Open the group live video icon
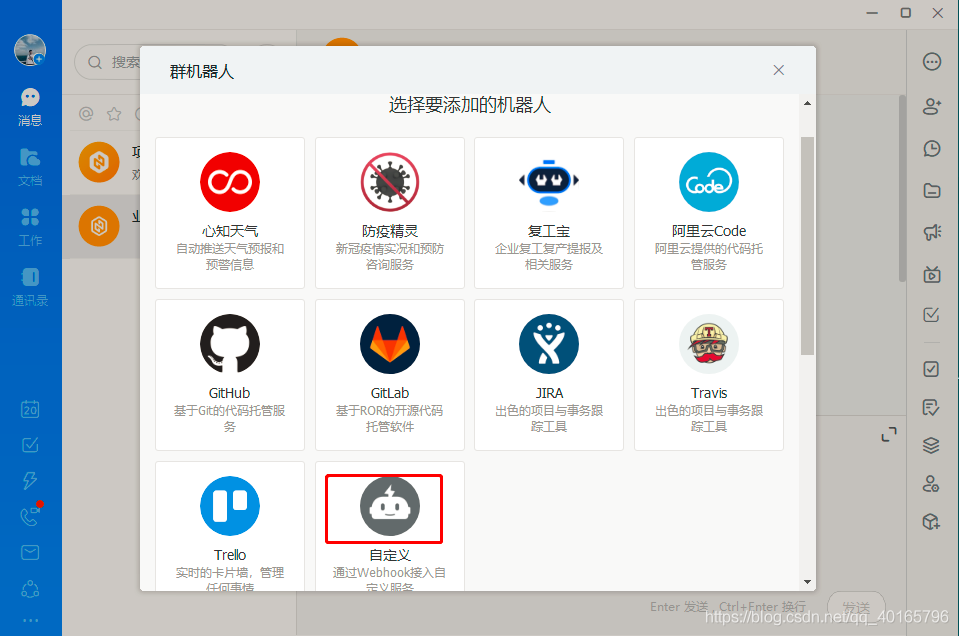 click(931, 274)
